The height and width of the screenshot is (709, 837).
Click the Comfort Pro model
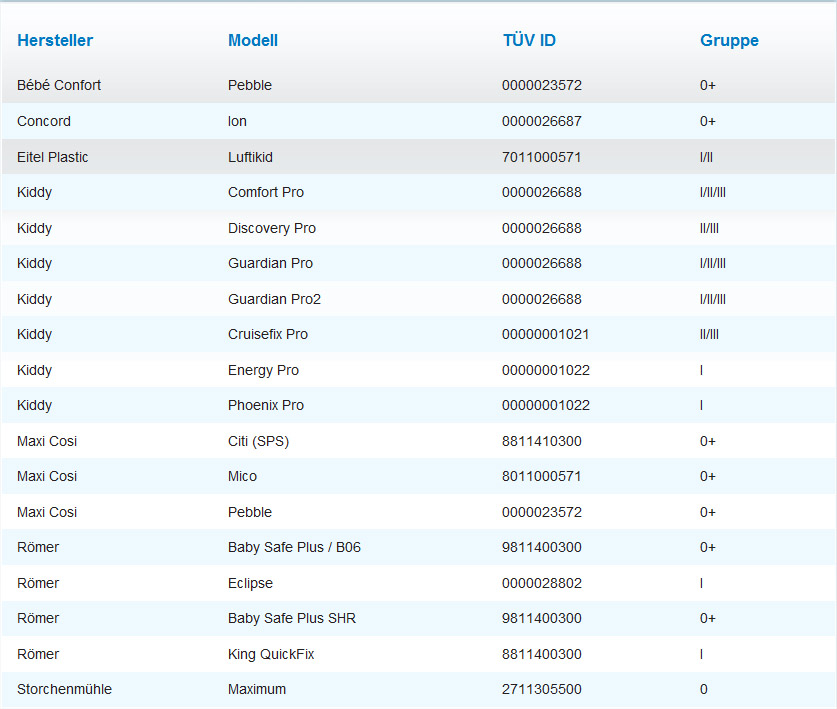tap(266, 192)
